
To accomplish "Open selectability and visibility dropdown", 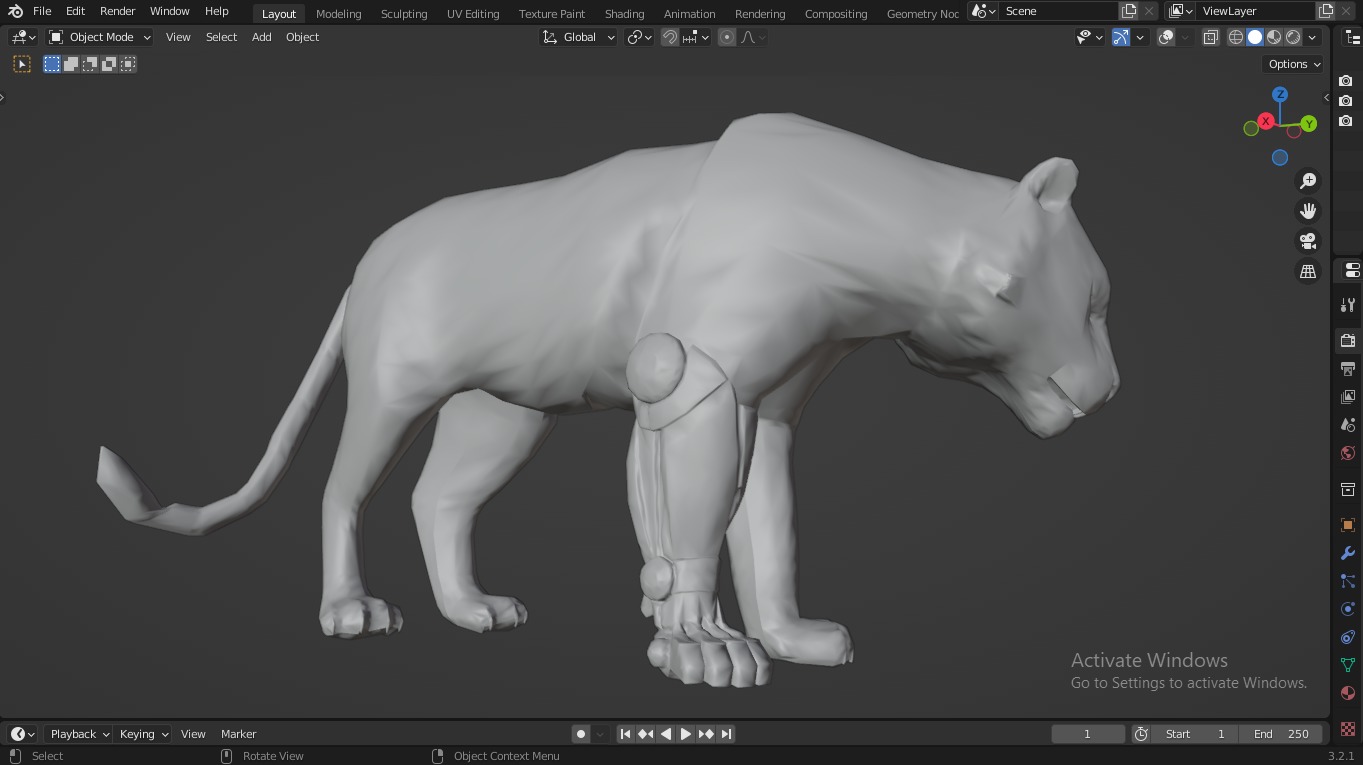I will (x=1090, y=37).
